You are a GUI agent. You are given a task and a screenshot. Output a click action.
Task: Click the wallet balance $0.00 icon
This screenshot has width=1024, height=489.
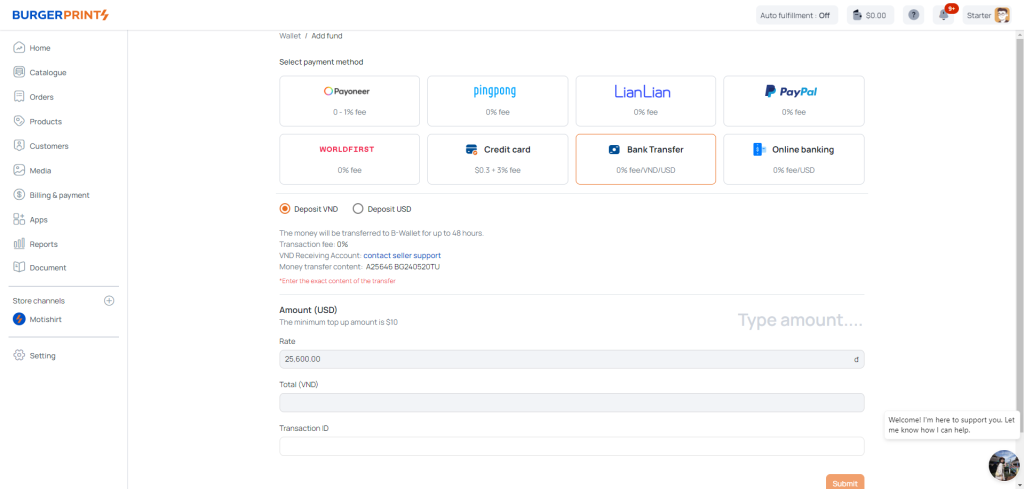[857, 15]
